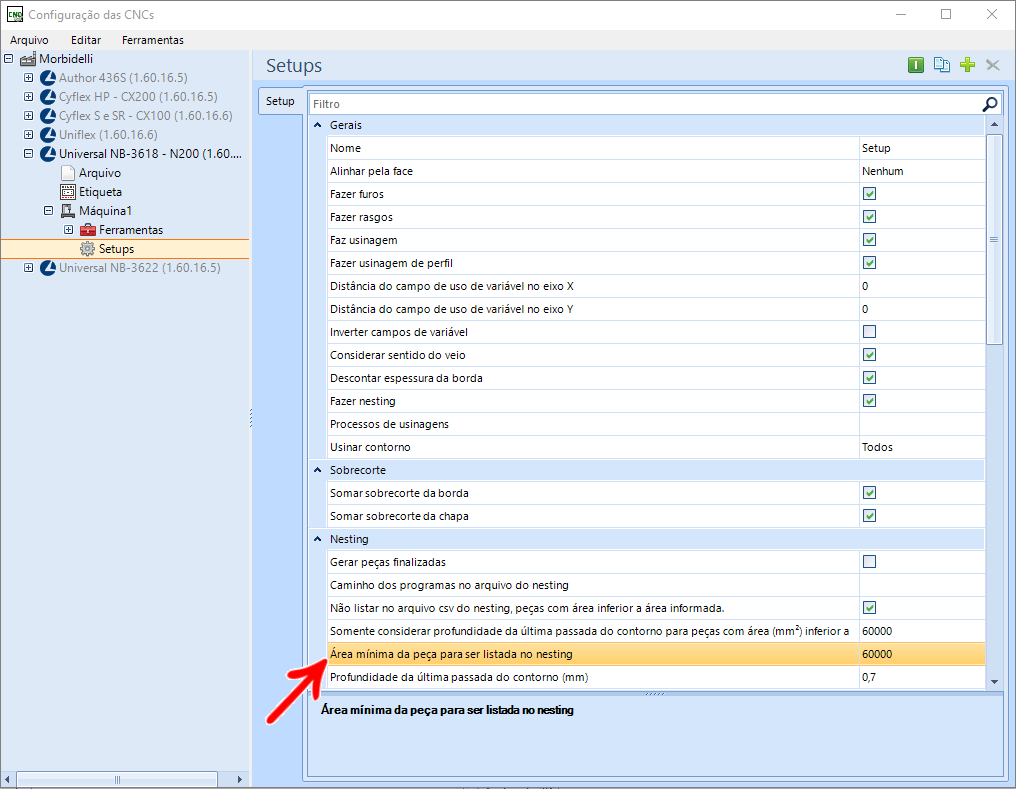The image size is (1016, 789).
Task: Click the tree panel scroll-left arrow
Action: tap(7, 779)
